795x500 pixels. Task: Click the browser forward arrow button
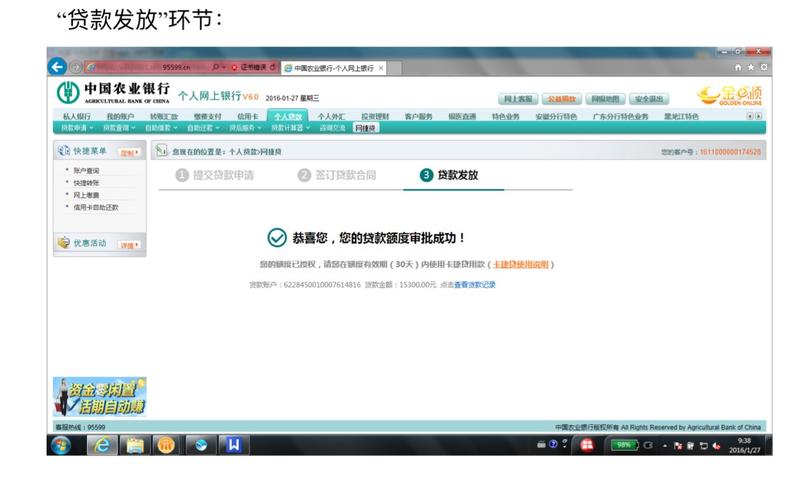tap(76, 67)
